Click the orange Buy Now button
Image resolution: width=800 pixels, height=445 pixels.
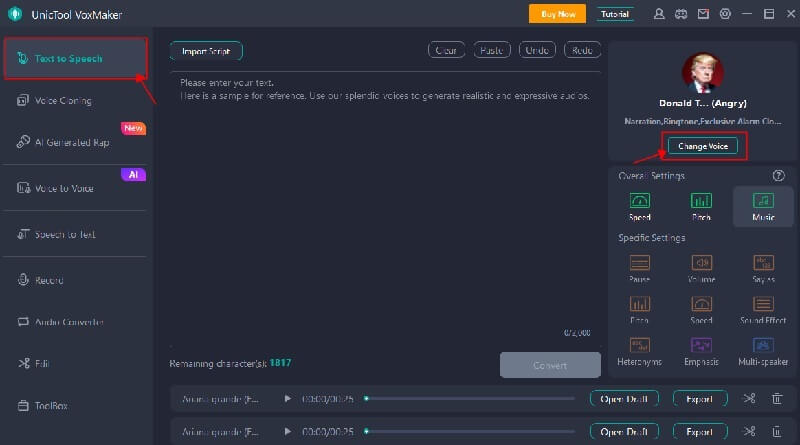pyautogui.click(x=558, y=14)
